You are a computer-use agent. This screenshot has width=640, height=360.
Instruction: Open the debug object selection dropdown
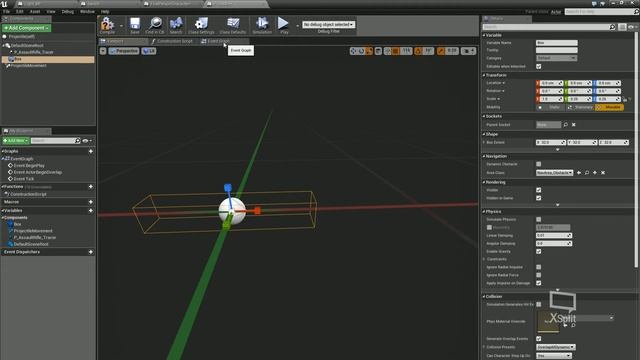(x=329, y=24)
